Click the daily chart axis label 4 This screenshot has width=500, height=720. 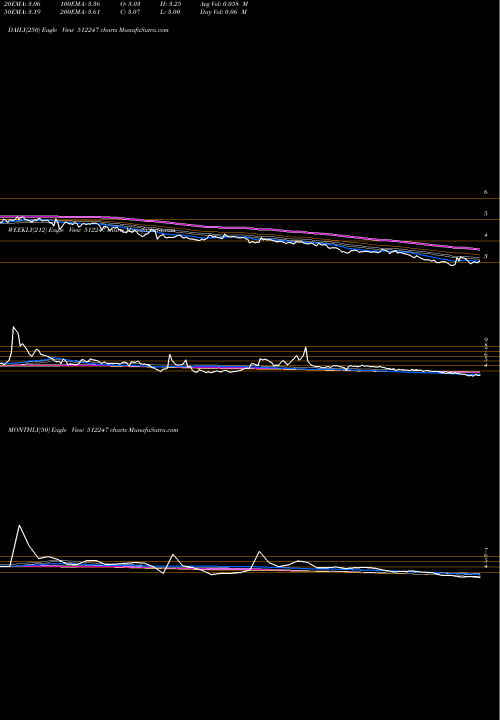pyautogui.click(x=486, y=235)
